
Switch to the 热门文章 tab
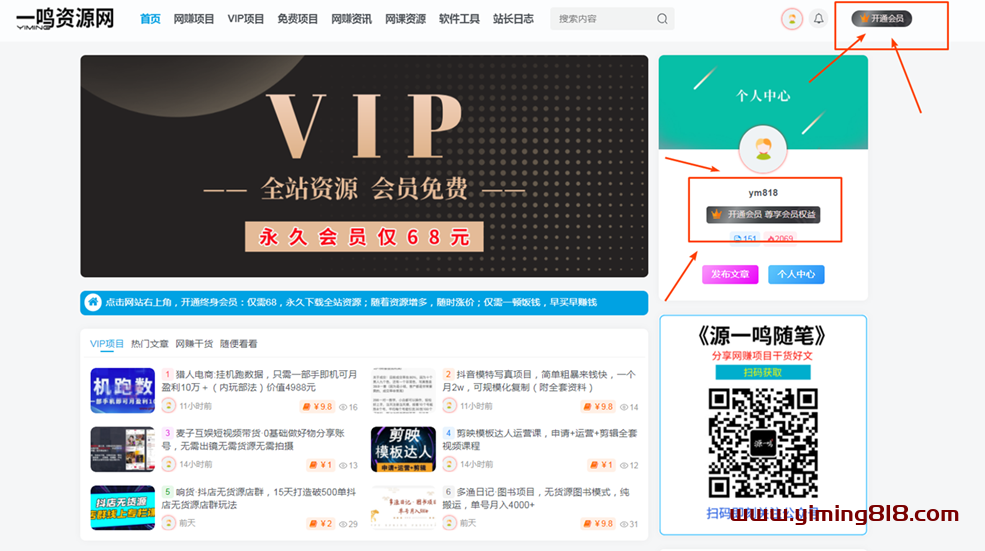149,344
